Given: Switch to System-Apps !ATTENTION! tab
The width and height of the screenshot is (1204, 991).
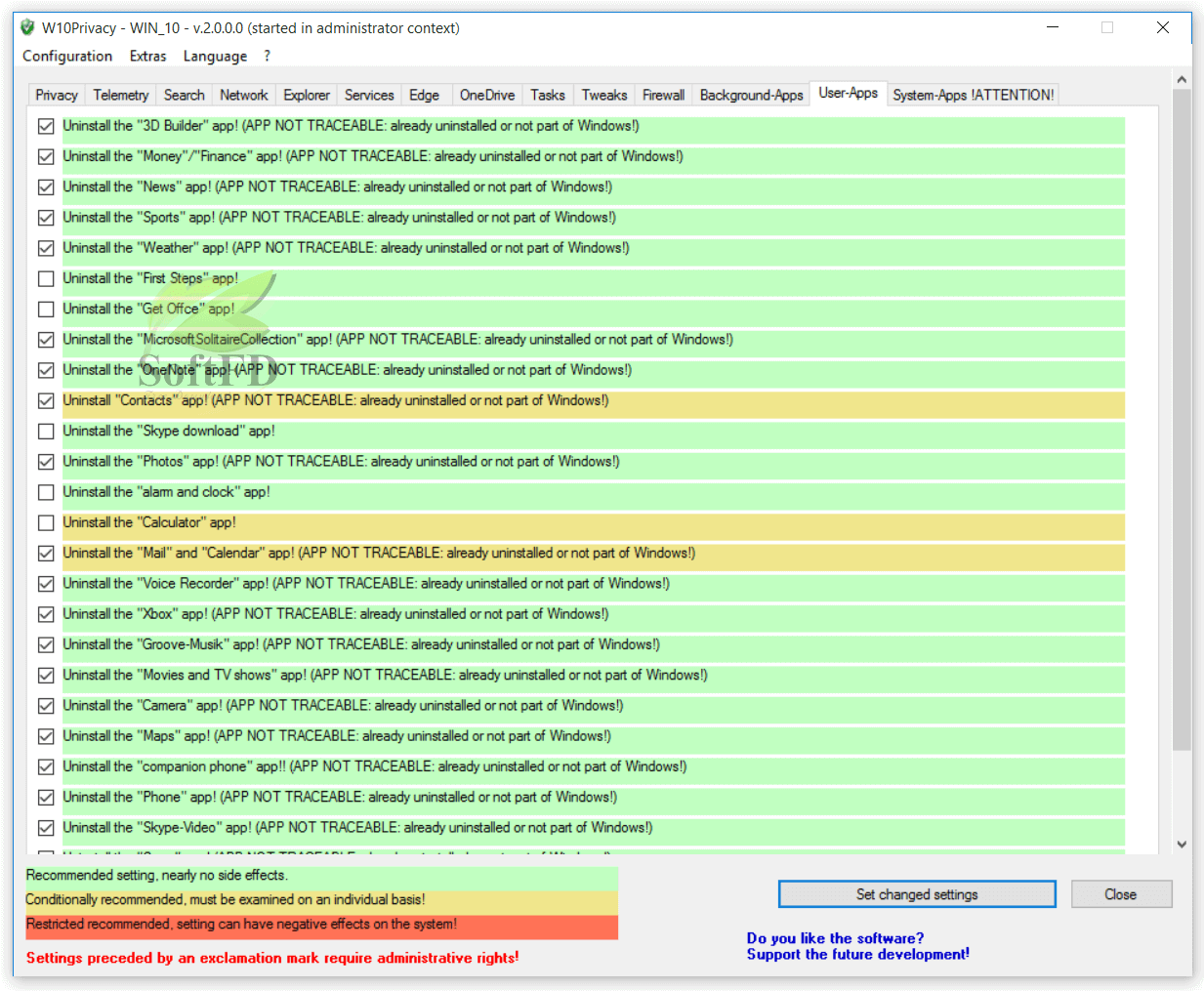Looking at the screenshot, I should pos(973,95).
